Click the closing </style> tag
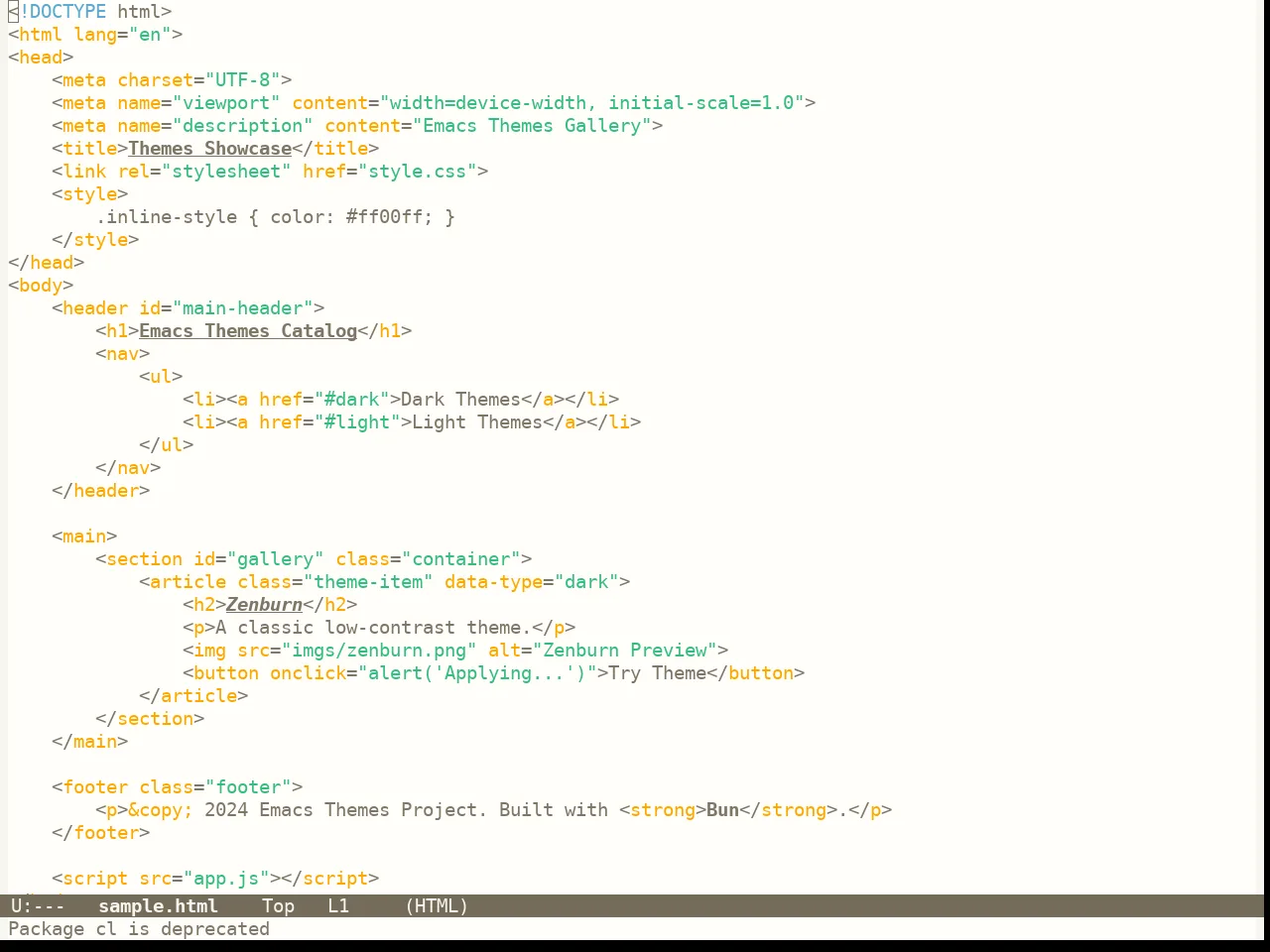Screen dimensions: 1270x952 pos(95,240)
